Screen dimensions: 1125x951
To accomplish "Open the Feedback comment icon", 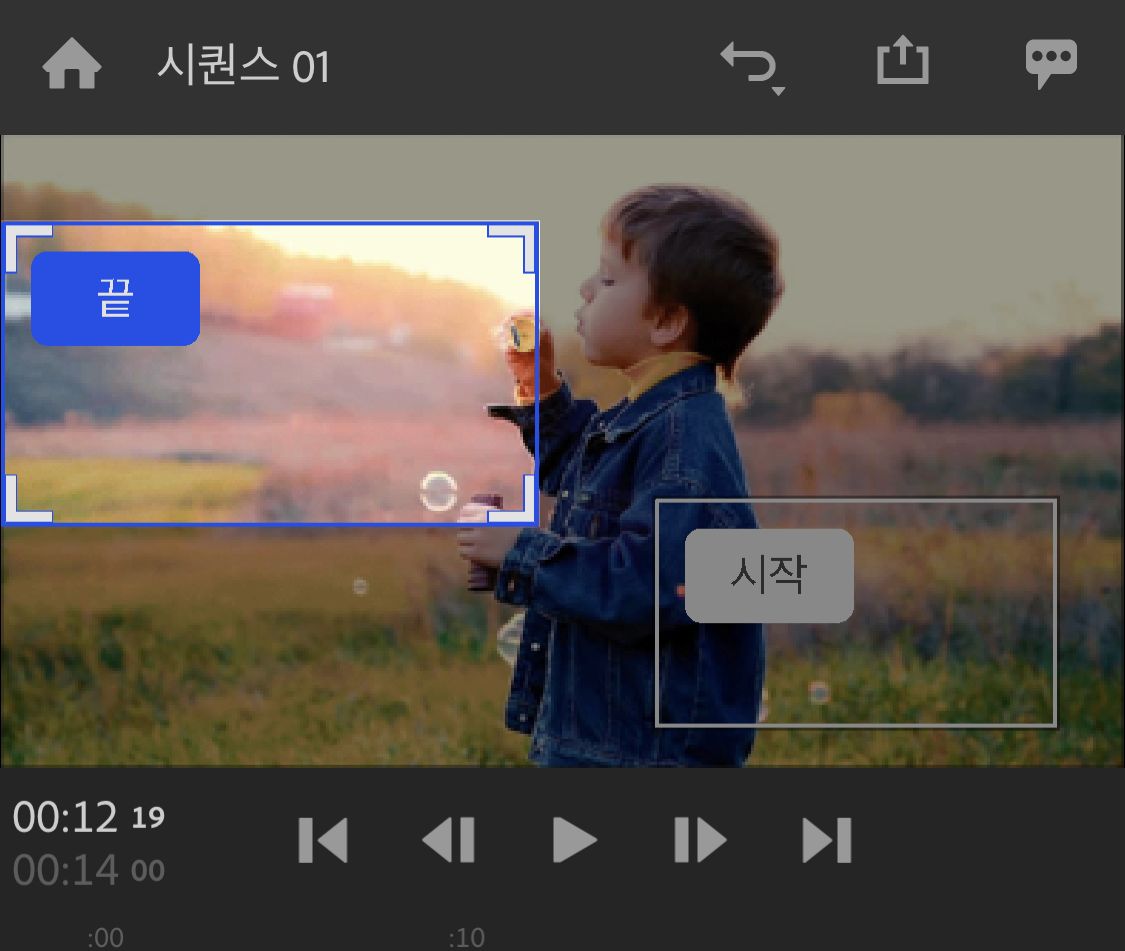I will pyautogui.click(x=1051, y=62).
